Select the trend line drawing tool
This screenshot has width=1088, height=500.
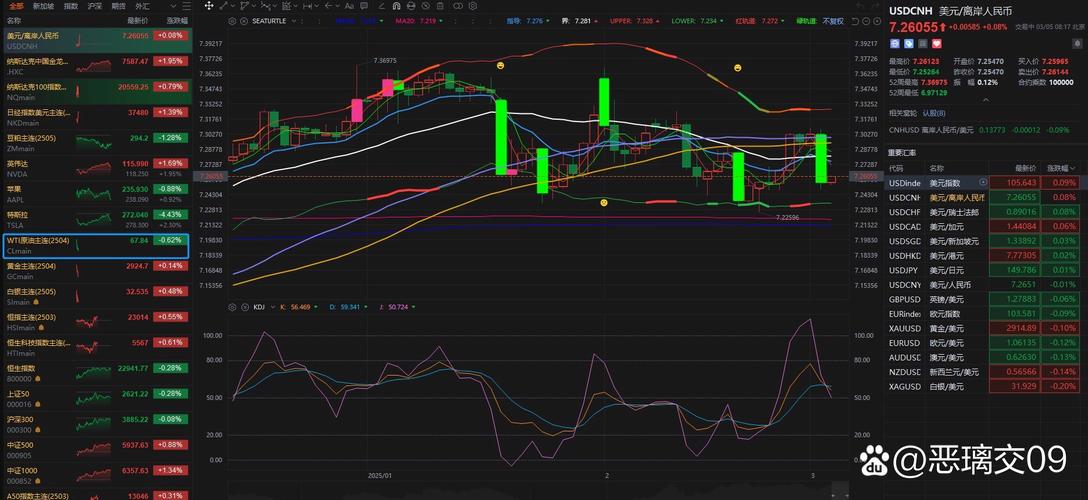pyautogui.click(x=223, y=6)
